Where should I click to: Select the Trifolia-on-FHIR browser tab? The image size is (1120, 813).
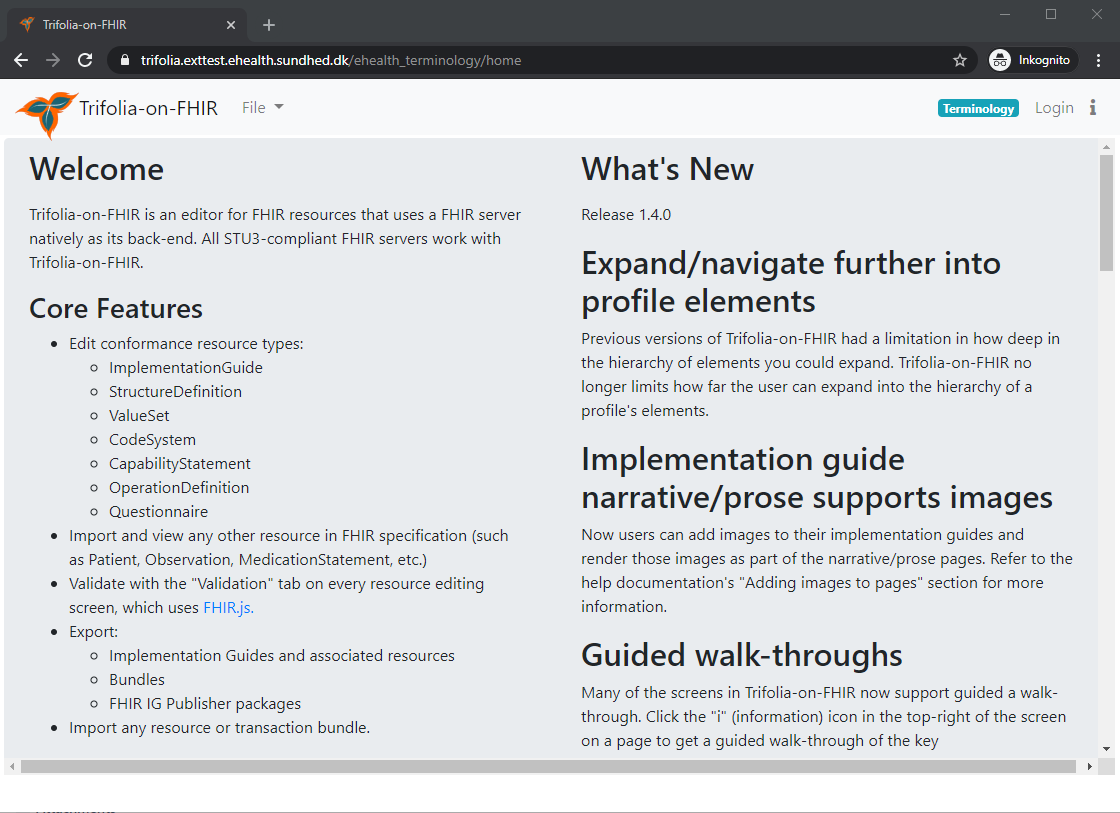coord(120,25)
